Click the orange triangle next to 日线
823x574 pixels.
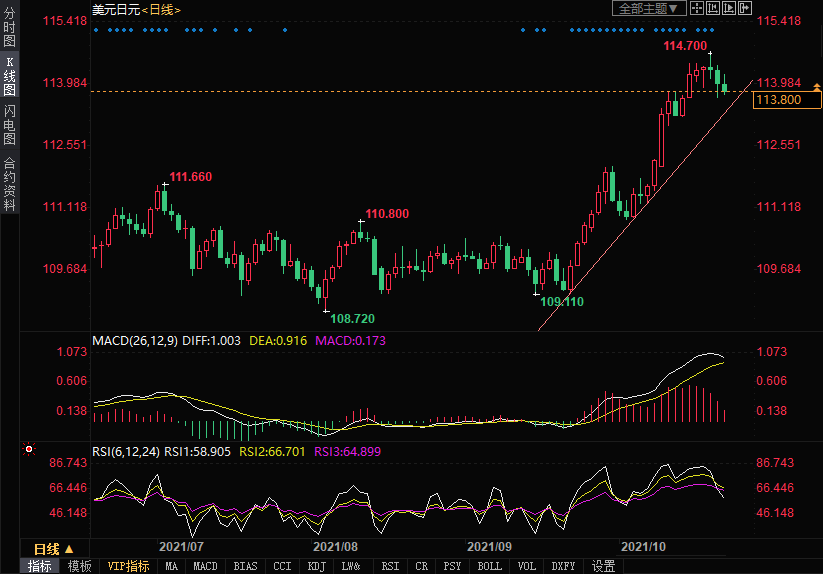pos(69,549)
